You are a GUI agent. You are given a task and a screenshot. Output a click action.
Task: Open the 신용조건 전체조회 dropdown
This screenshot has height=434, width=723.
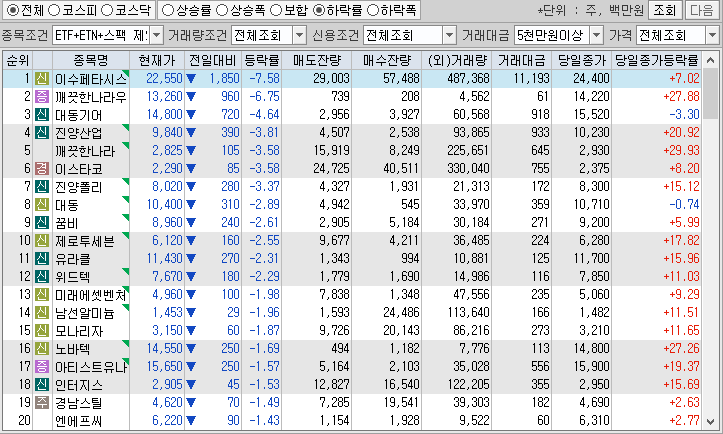[449, 35]
